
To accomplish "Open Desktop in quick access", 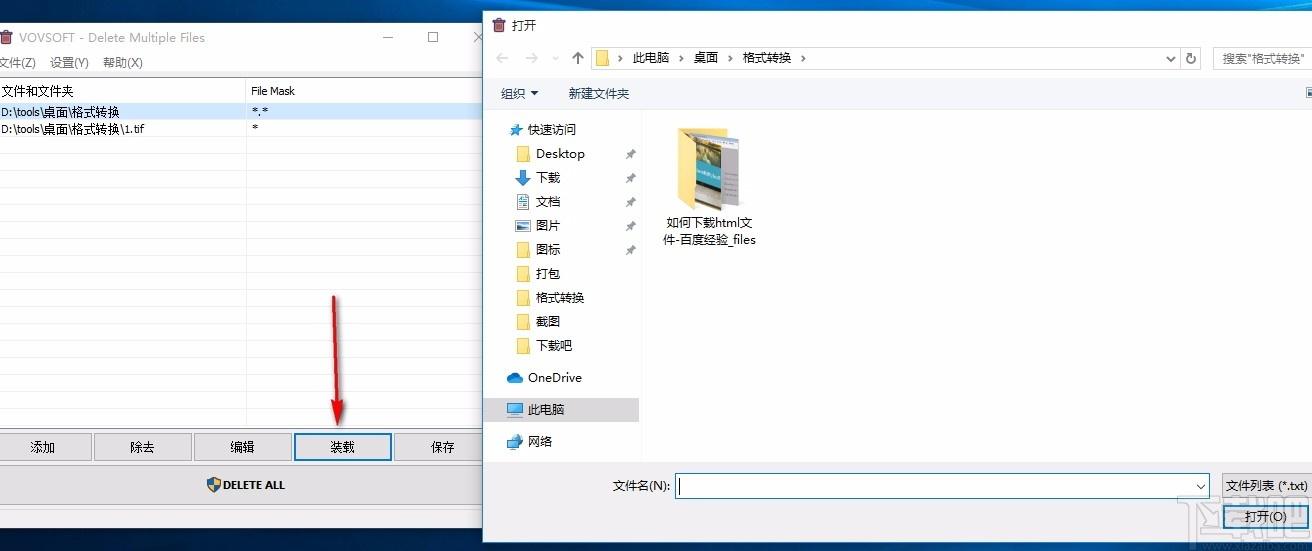I will (560, 154).
